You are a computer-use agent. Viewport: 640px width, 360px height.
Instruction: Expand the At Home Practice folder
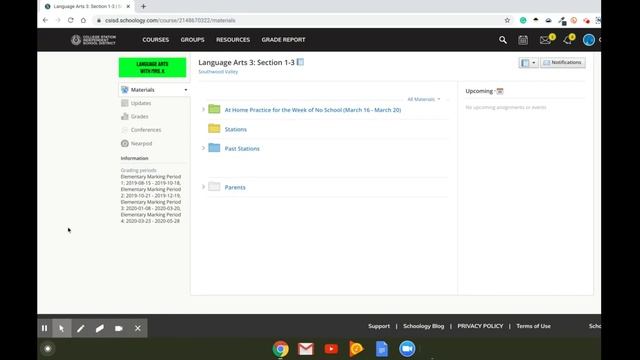click(203, 109)
